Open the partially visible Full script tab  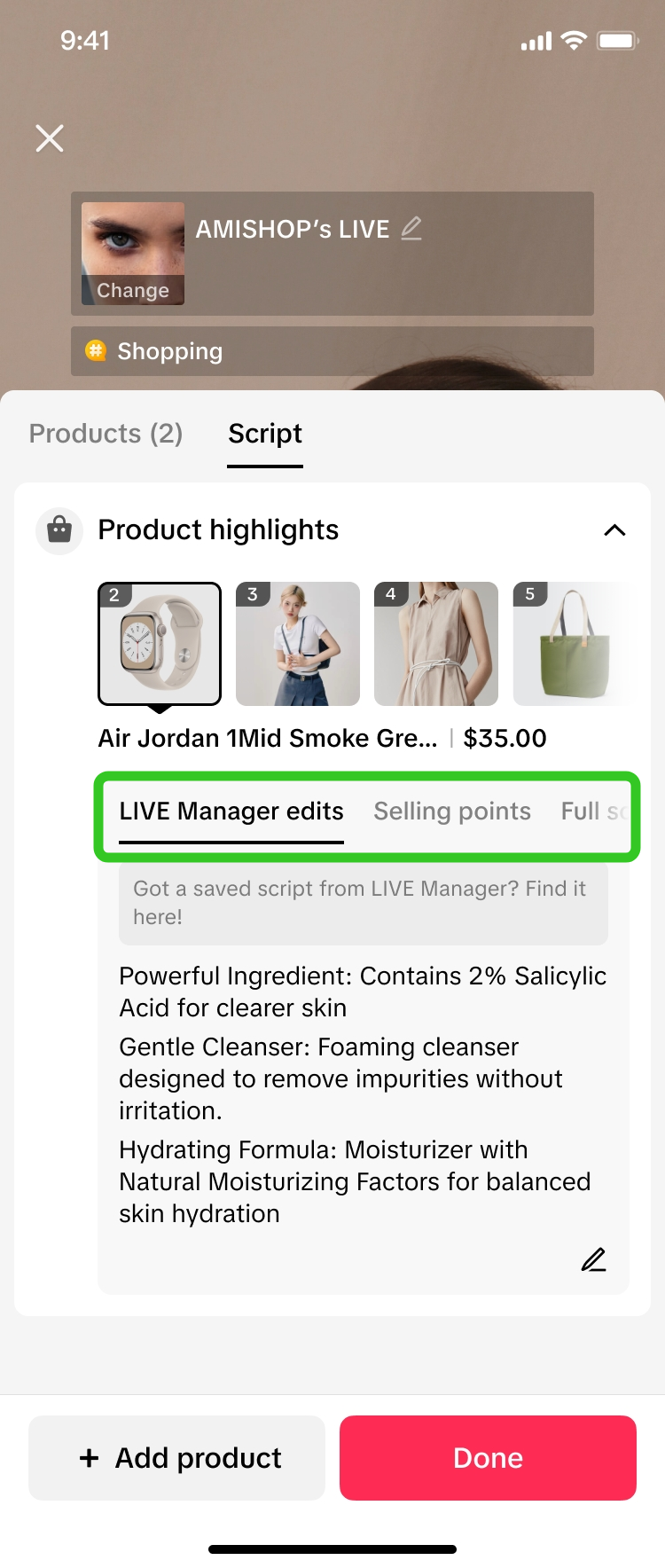[x=594, y=811]
